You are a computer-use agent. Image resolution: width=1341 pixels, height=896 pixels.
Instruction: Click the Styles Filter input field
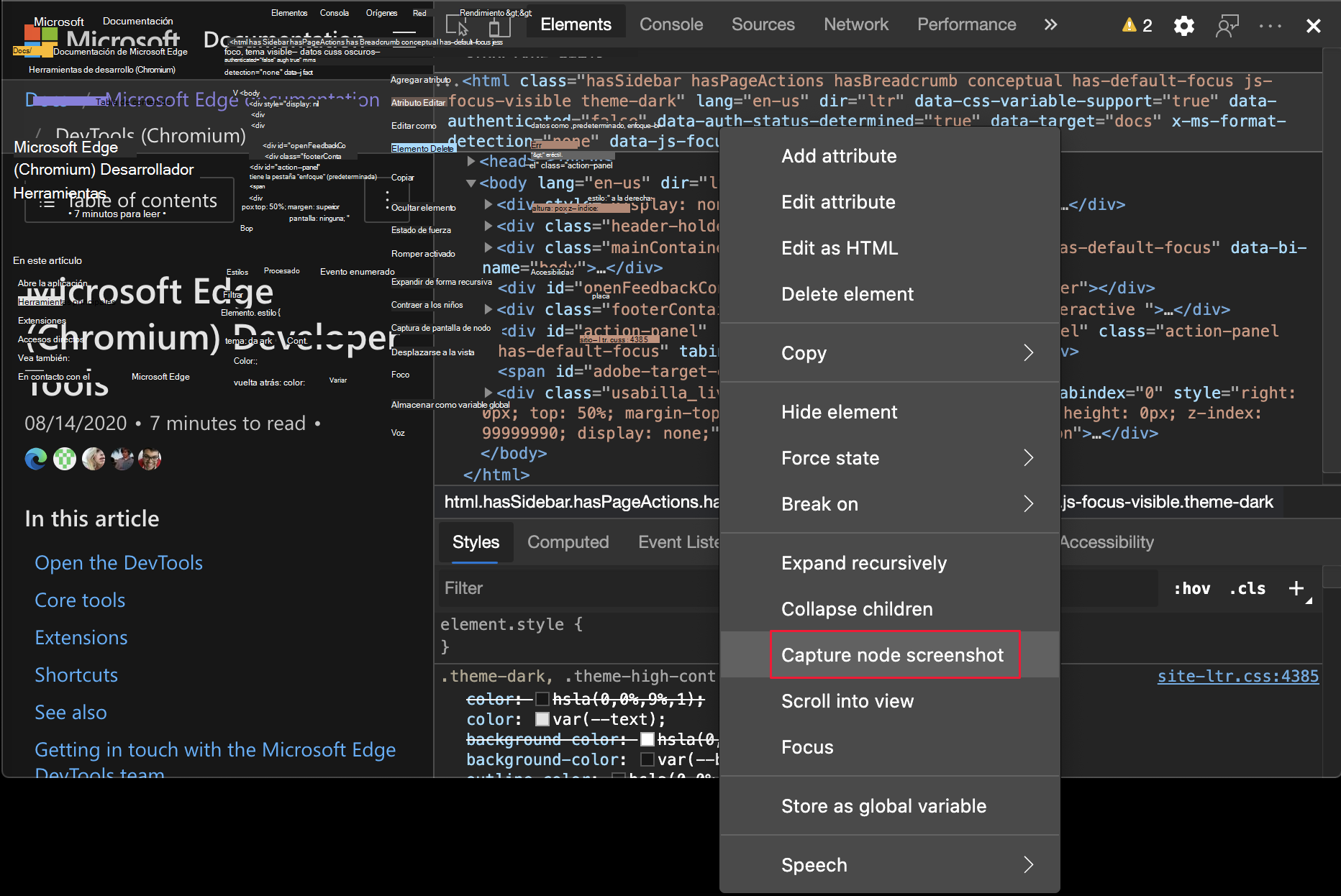580,588
